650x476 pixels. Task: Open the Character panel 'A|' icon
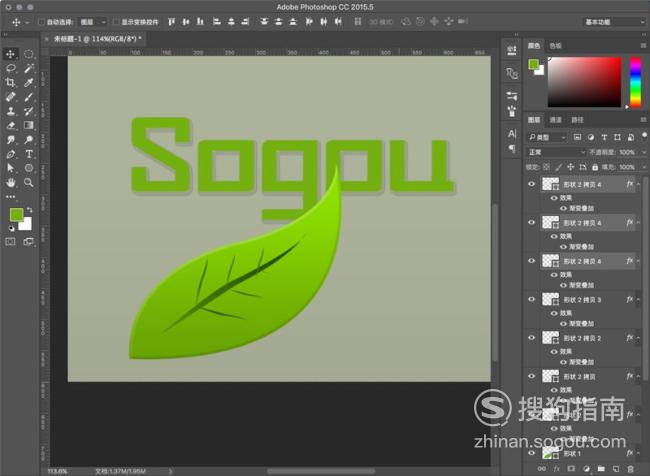tap(512, 134)
